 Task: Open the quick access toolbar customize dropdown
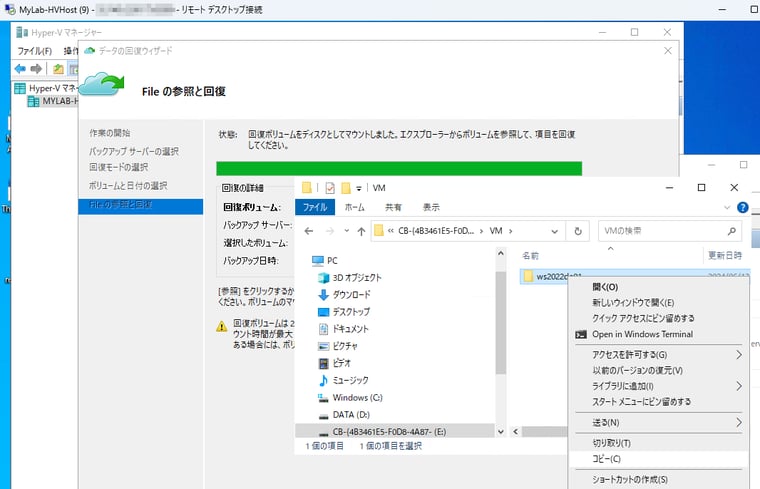click(x=359, y=188)
